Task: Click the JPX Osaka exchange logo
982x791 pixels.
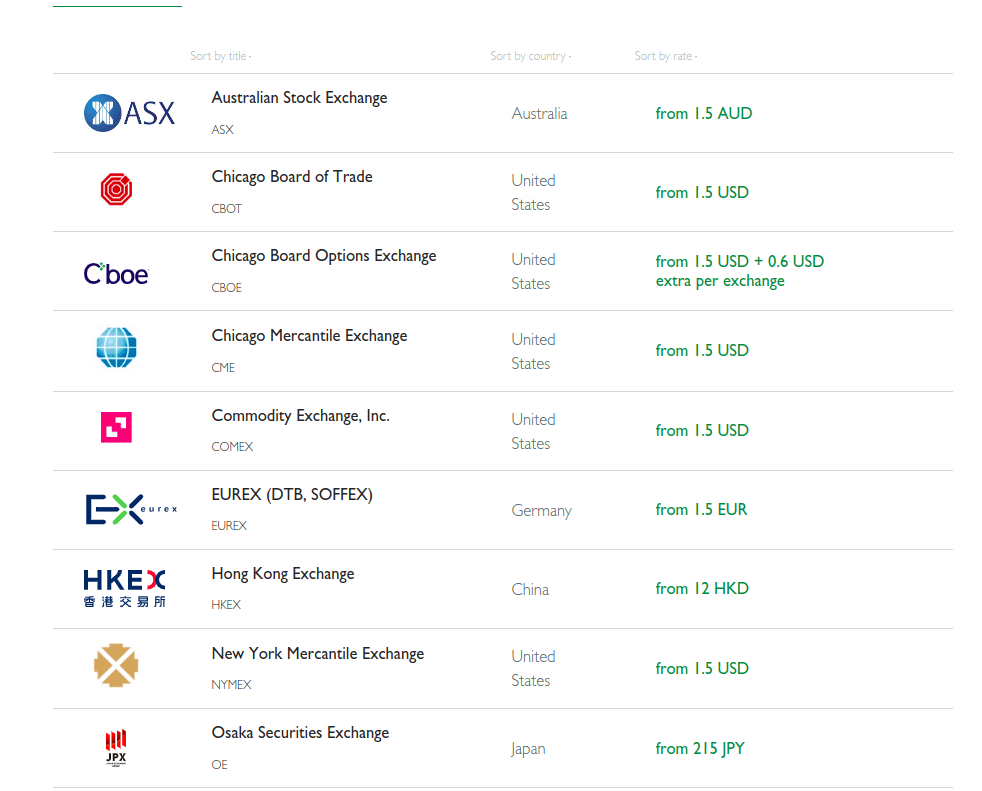Action: [x=116, y=747]
